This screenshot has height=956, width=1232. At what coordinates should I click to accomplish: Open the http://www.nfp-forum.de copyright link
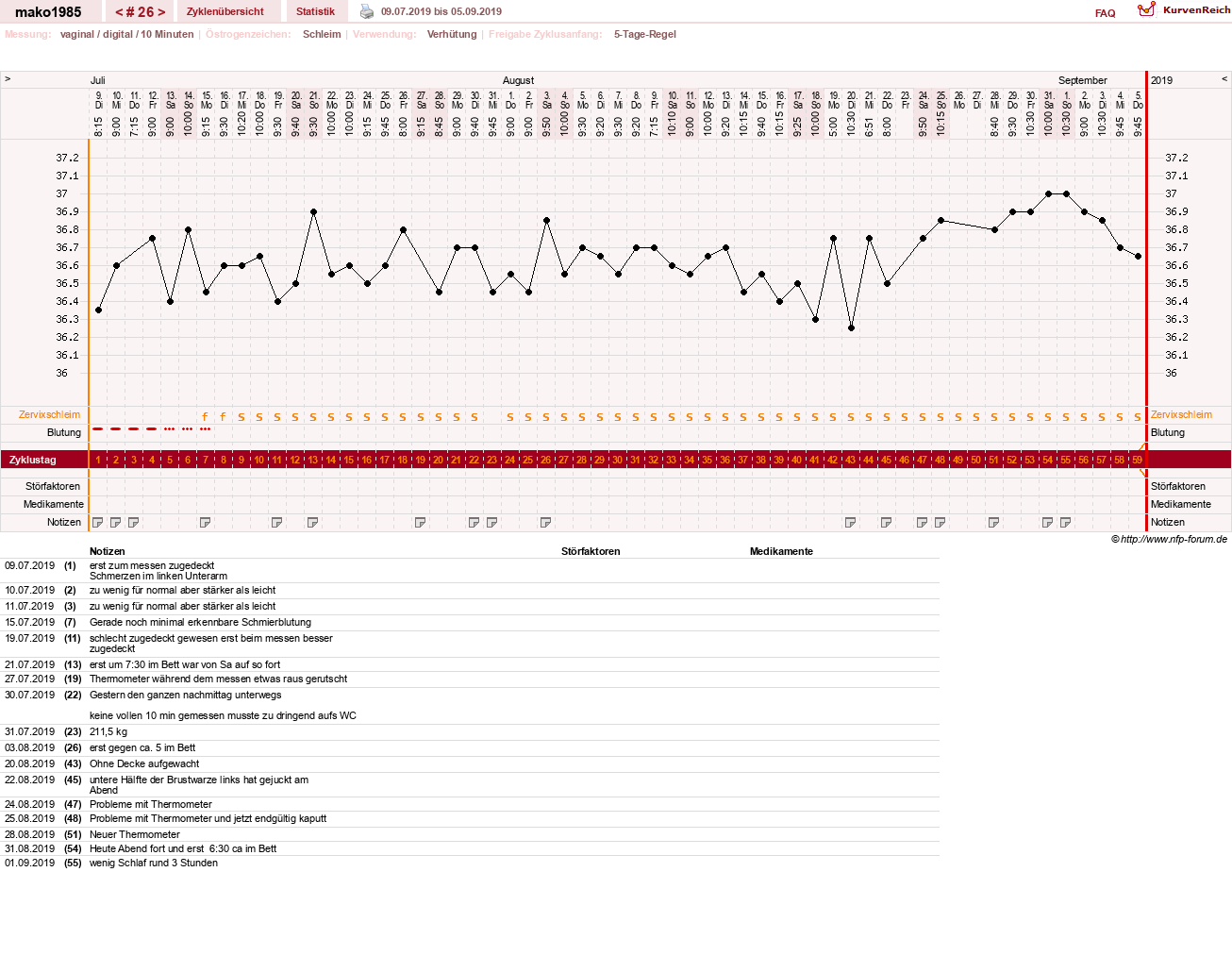(1169, 539)
